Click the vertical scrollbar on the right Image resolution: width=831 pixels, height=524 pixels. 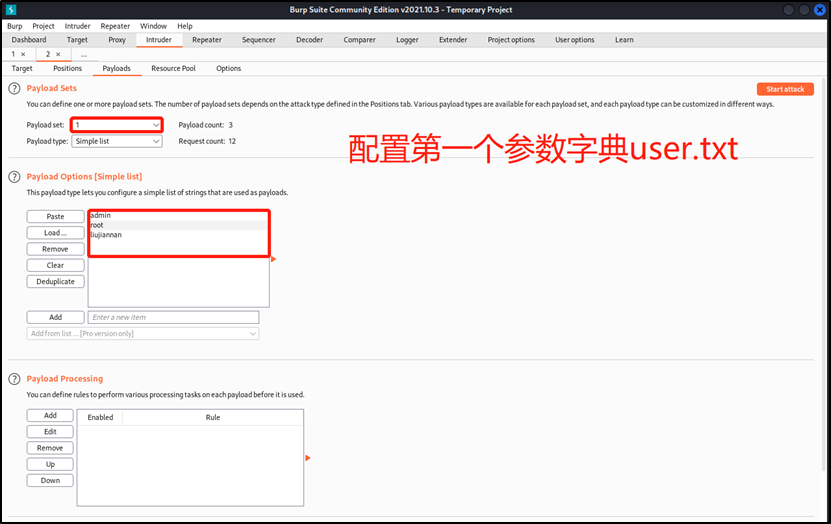tap(824, 274)
